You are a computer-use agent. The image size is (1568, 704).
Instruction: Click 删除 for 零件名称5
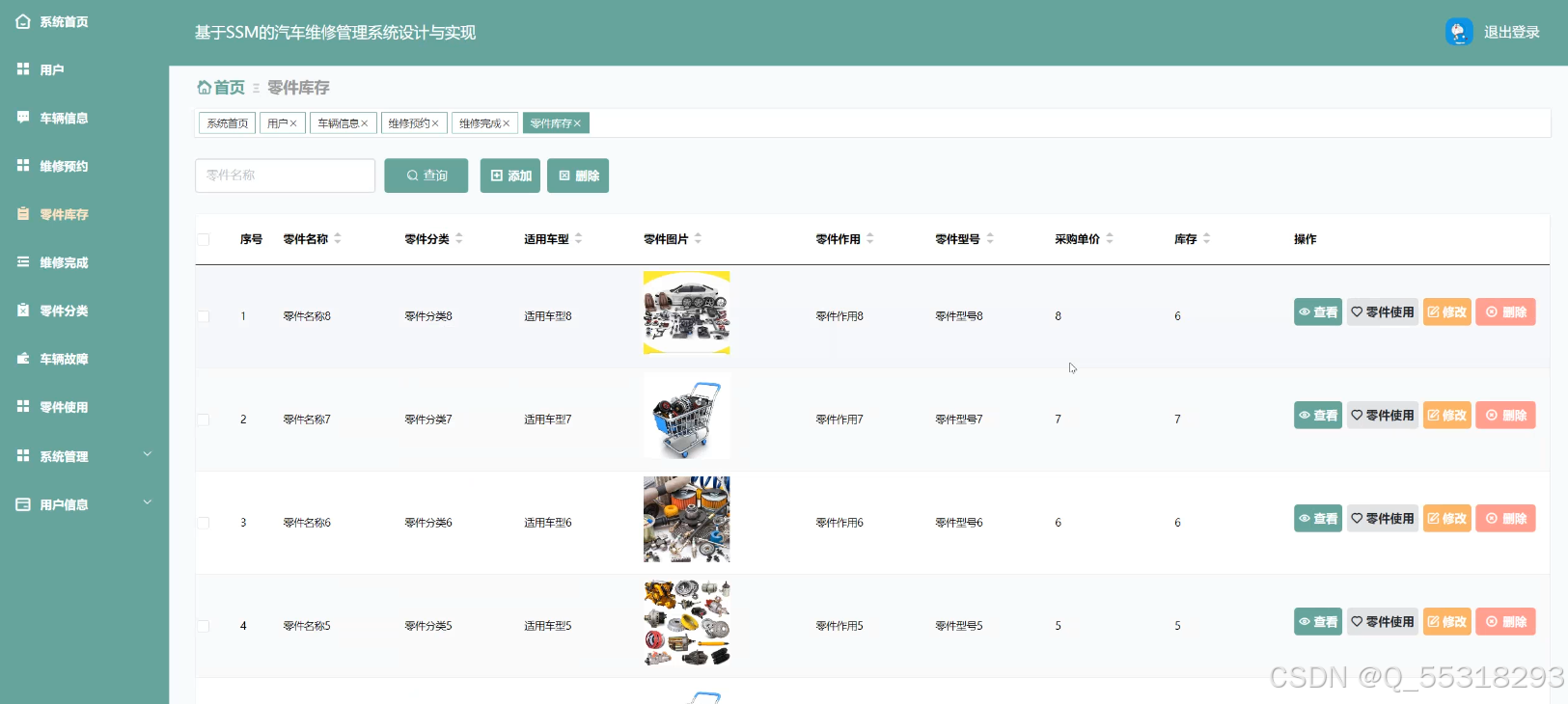pos(1505,622)
